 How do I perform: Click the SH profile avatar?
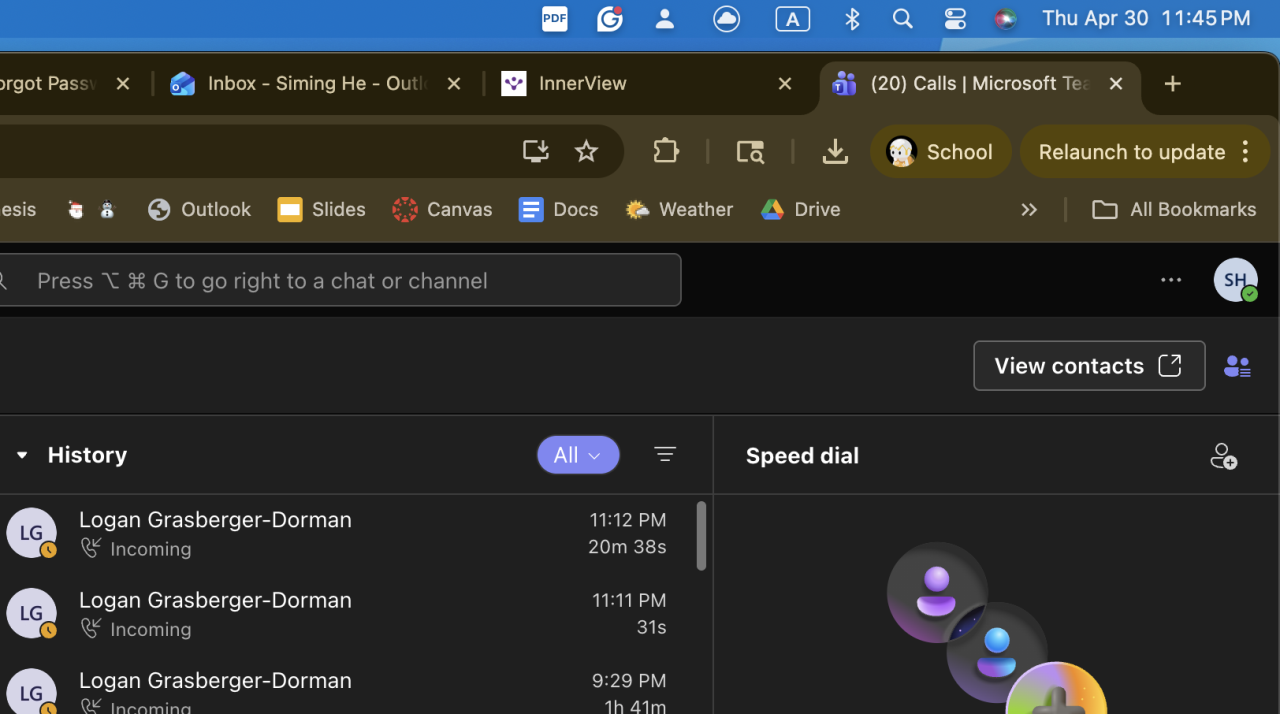(1235, 280)
